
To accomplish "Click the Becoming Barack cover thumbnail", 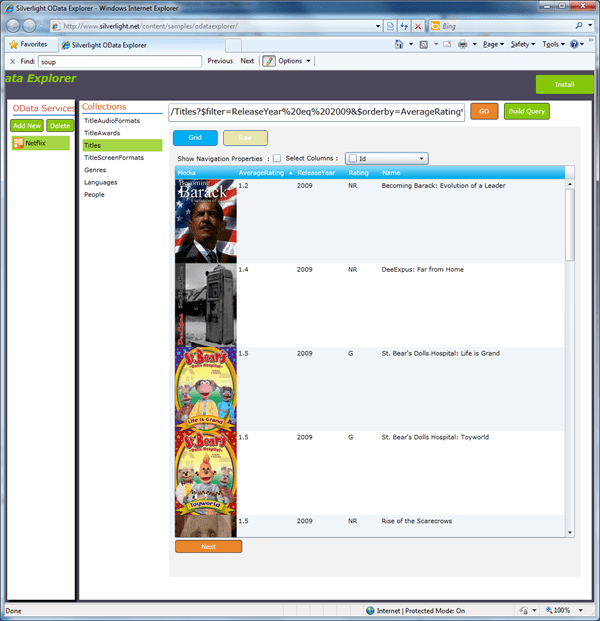I will pyautogui.click(x=205, y=221).
